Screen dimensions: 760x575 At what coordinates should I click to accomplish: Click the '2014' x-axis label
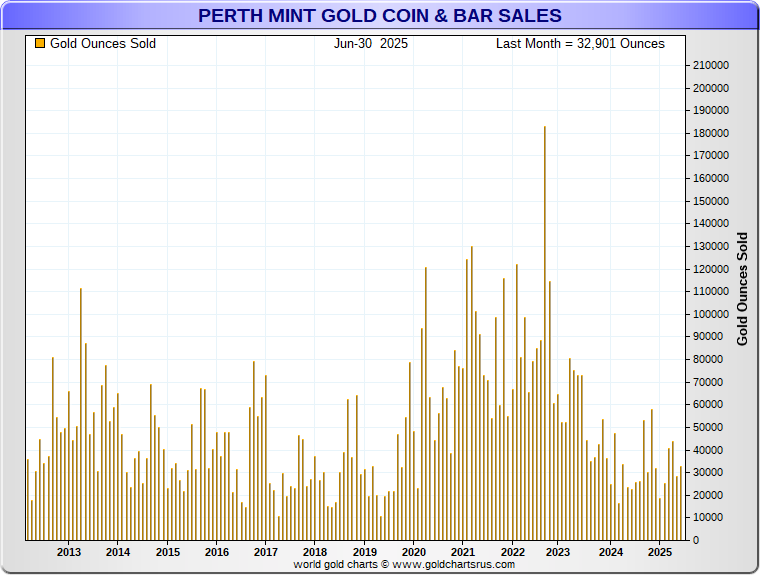[x=118, y=552]
